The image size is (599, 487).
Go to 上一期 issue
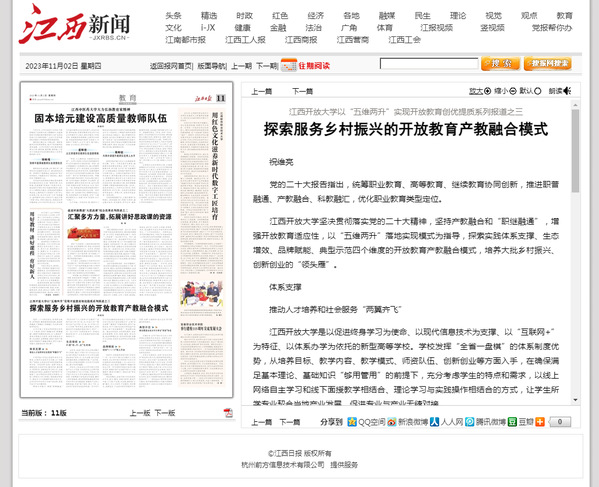241,66
